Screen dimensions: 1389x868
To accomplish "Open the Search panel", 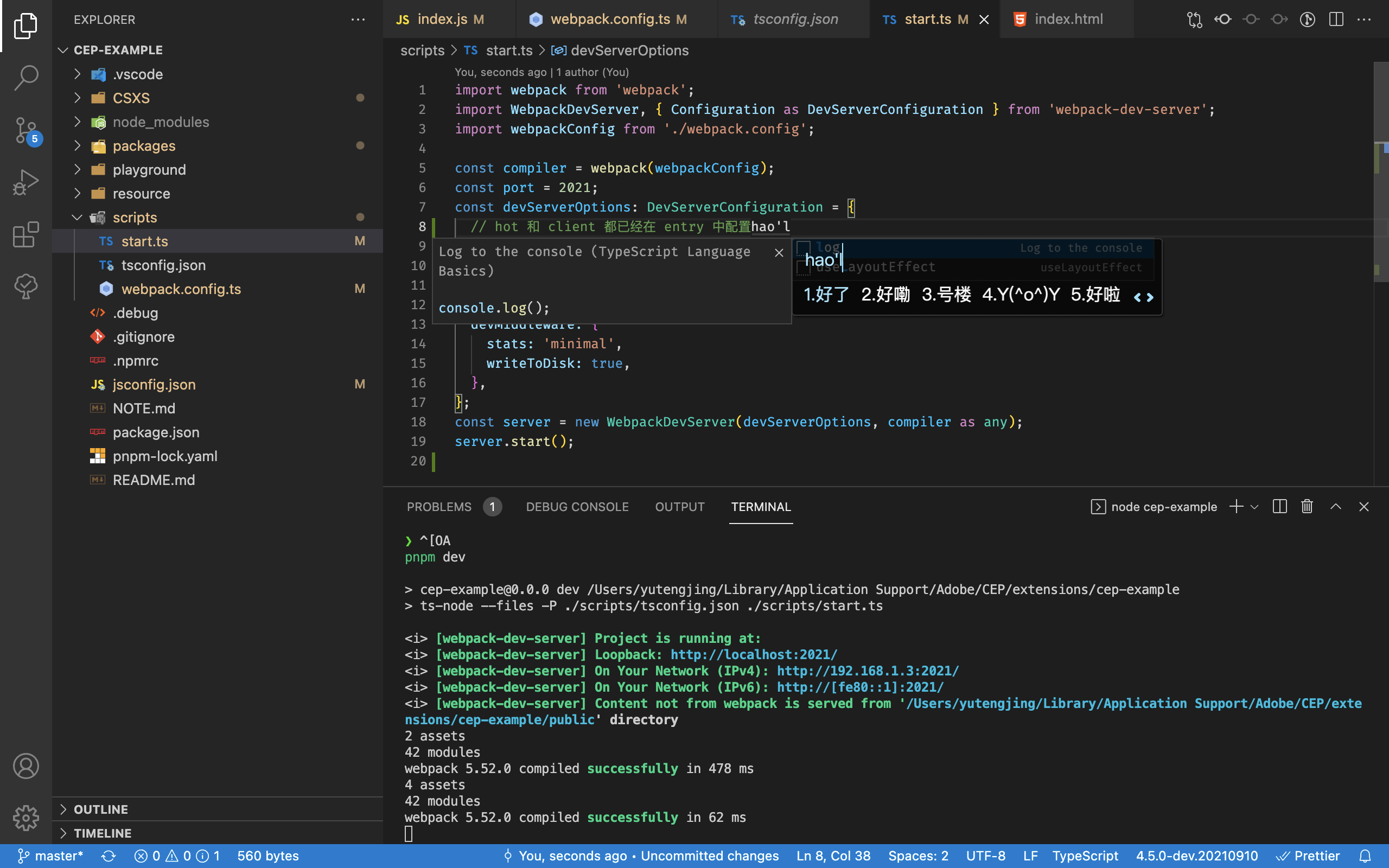I will [x=26, y=78].
